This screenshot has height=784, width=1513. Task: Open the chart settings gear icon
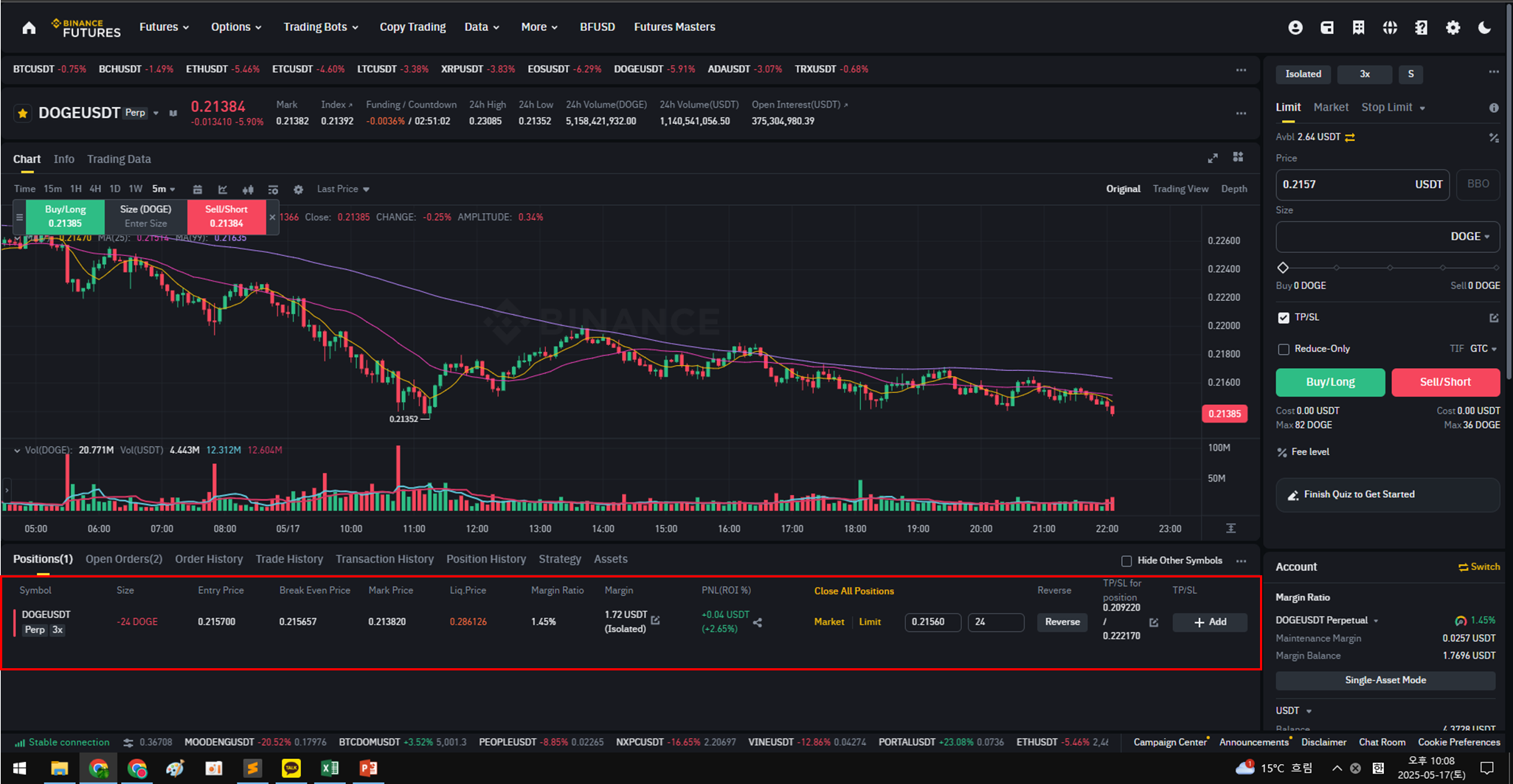(298, 190)
